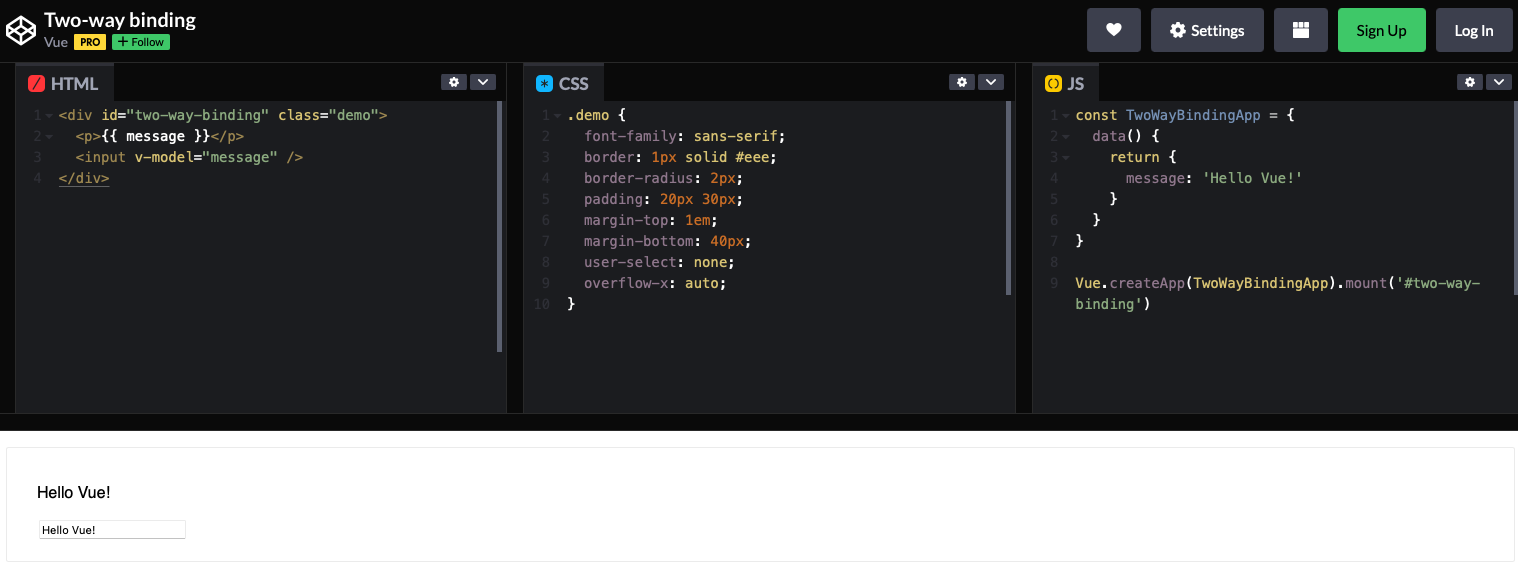Select the CSS editor tab
The width and height of the screenshot is (1518, 568).
coord(563,83)
